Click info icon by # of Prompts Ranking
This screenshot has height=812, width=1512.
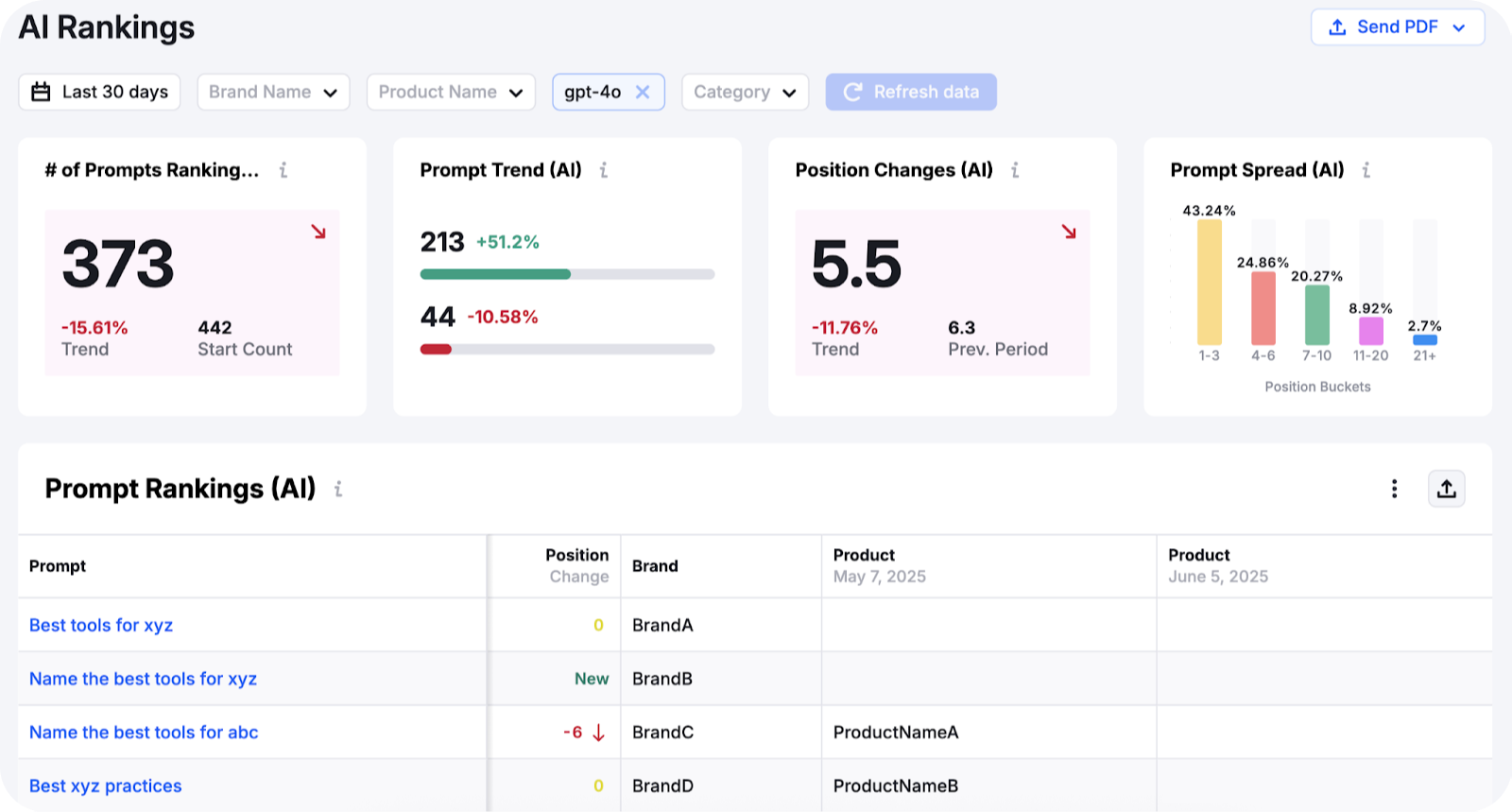coord(283,170)
